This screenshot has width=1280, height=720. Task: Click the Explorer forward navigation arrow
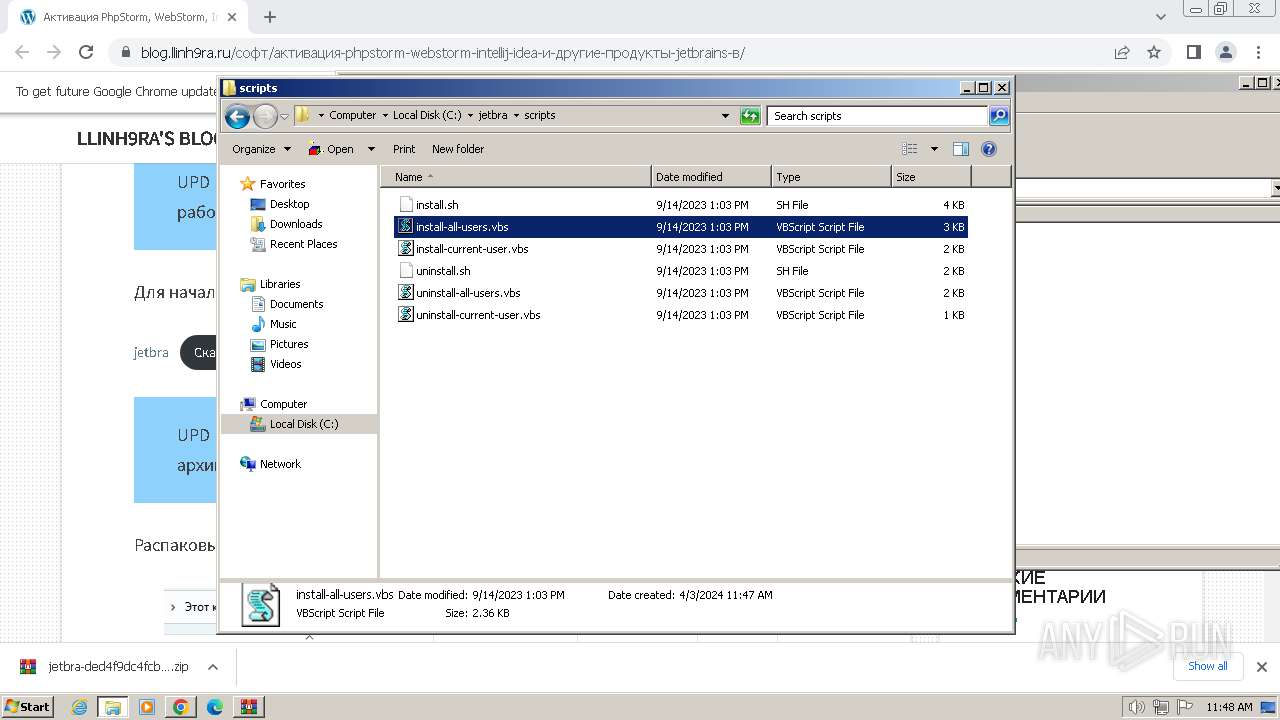265,116
